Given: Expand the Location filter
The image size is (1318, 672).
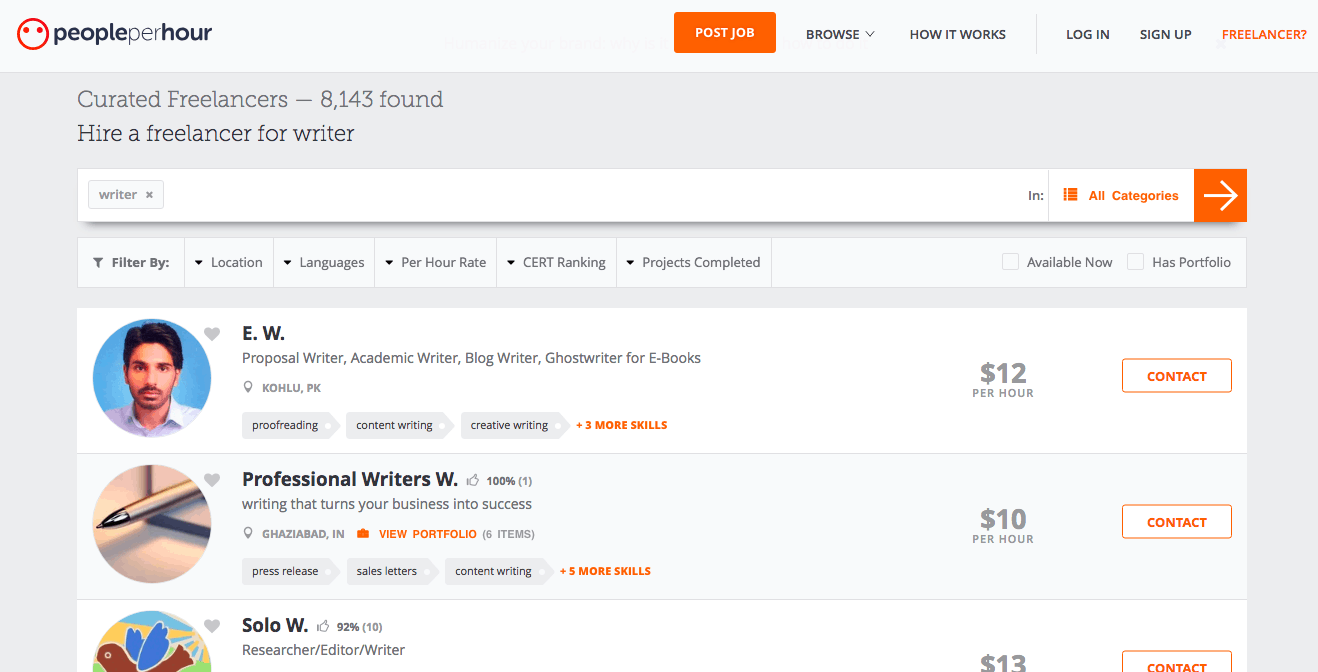Looking at the screenshot, I should tap(228, 262).
